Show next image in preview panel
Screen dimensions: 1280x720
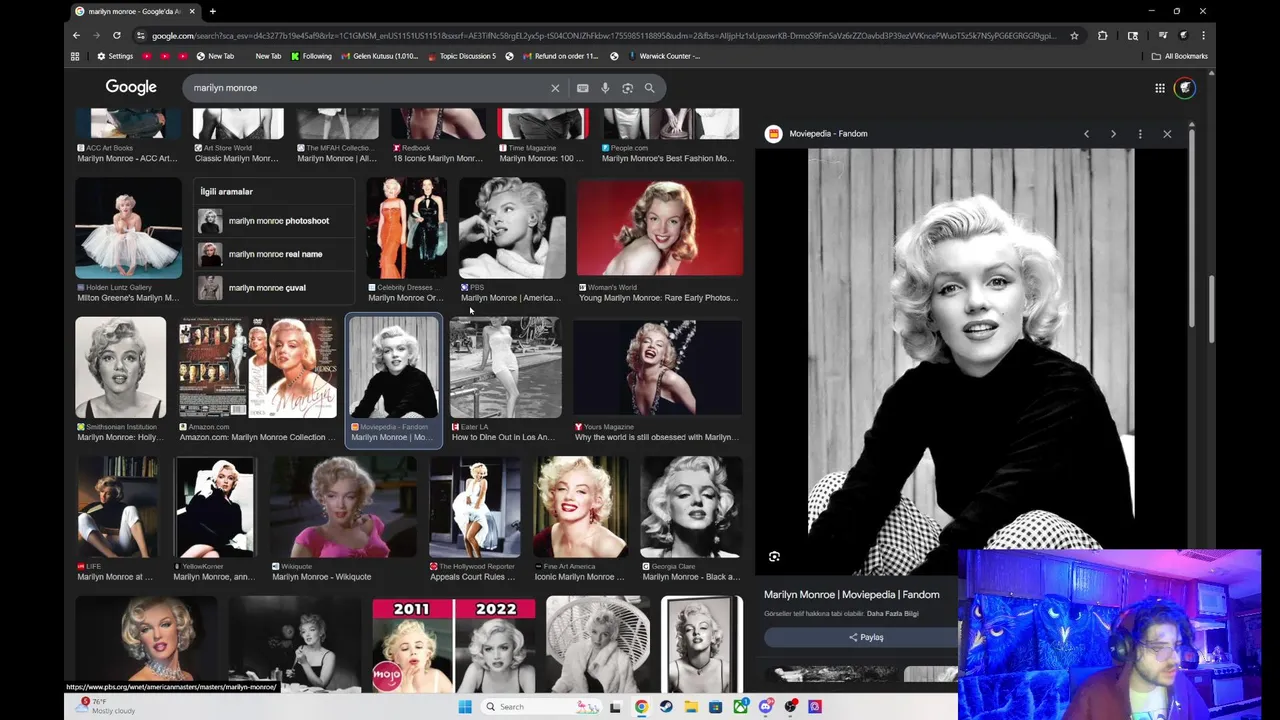tap(1113, 134)
